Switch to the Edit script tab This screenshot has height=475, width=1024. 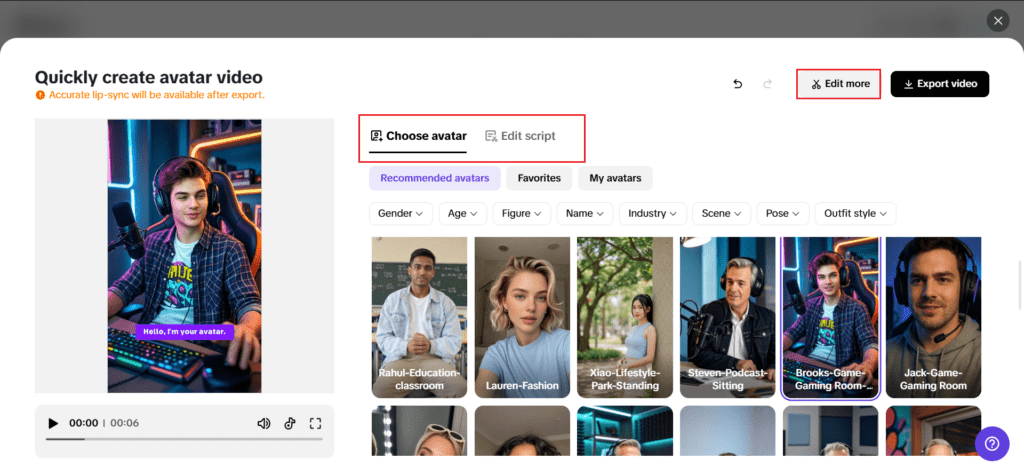[x=520, y=136]
